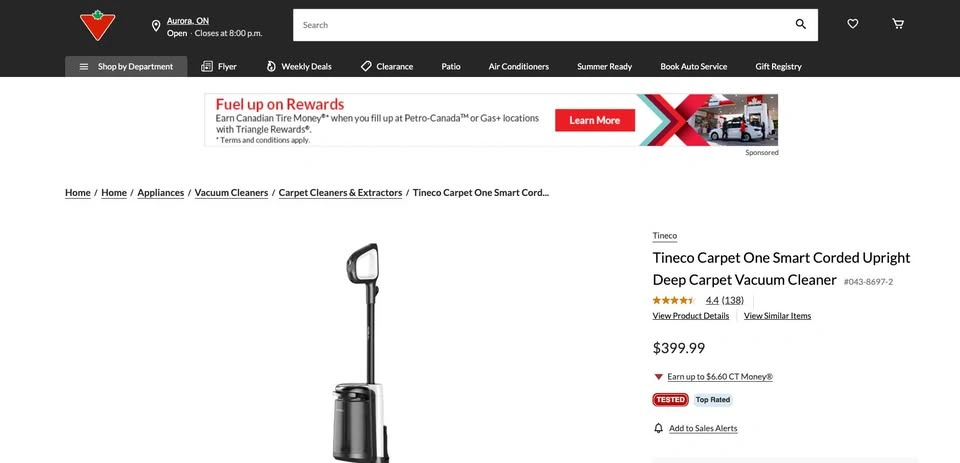The image size is (960, 463).
Task: Open the Clearance section
Action: (386, 66)
